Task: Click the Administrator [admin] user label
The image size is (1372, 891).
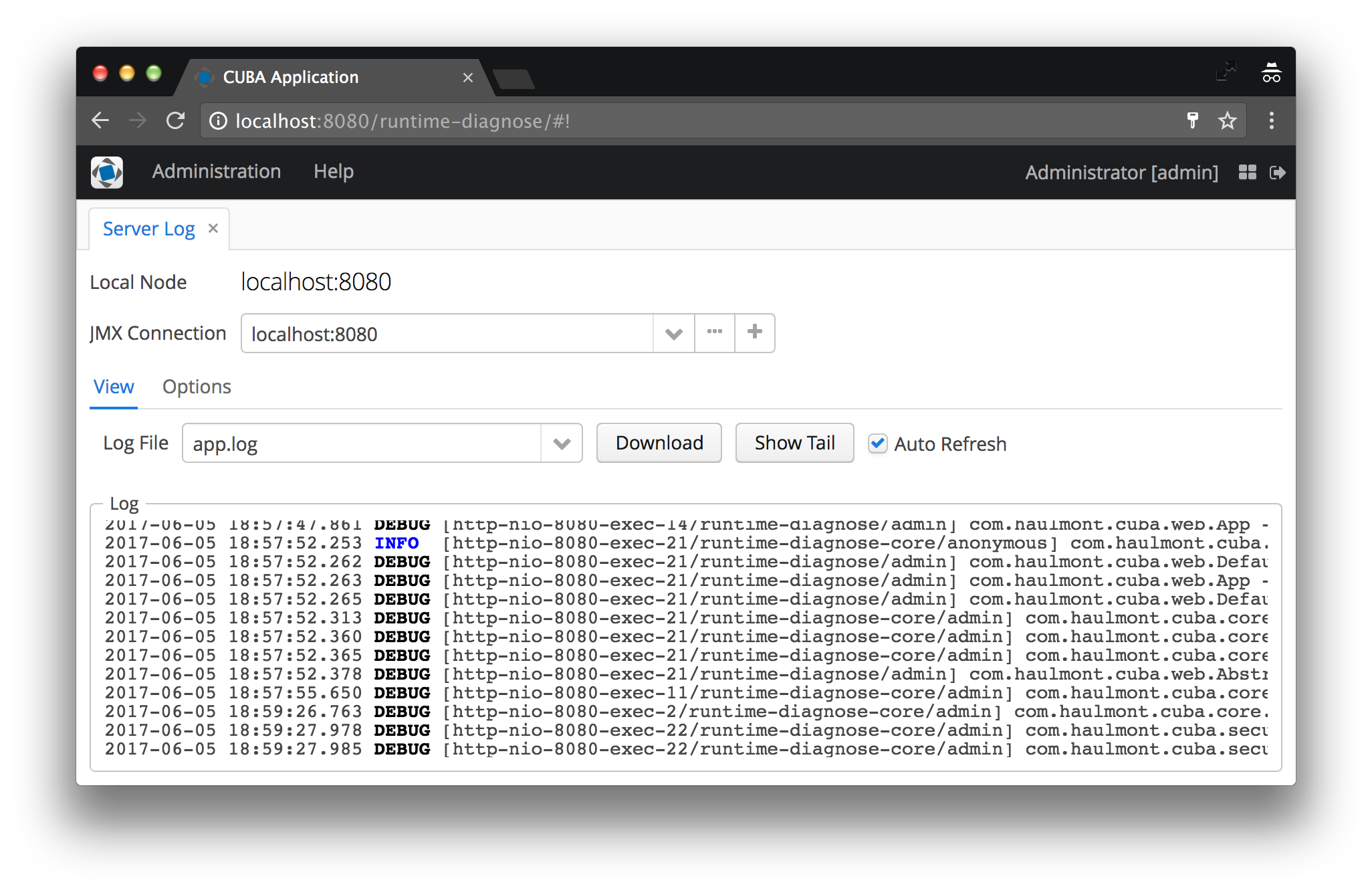Action: point(1121,173)
